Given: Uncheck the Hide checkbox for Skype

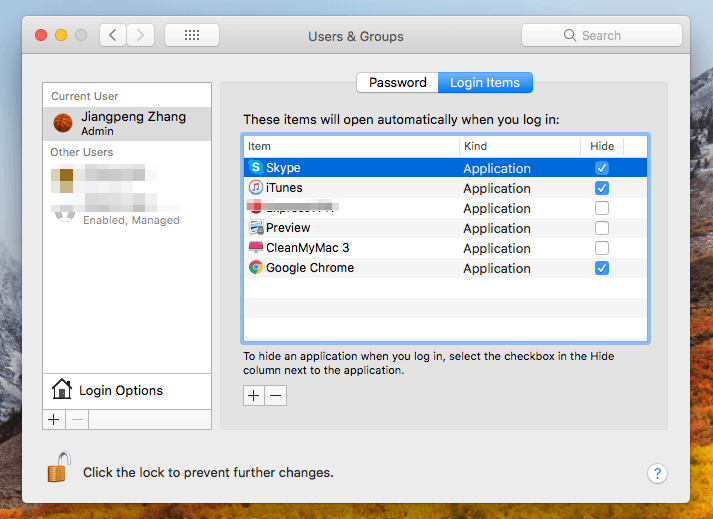Looking at the screenshot, I should [x=602, y=168].
